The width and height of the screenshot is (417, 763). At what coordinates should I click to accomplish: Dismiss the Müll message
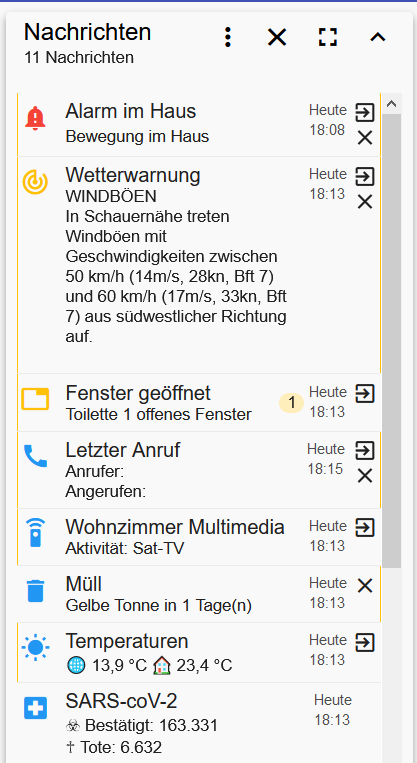coord(365,586)
